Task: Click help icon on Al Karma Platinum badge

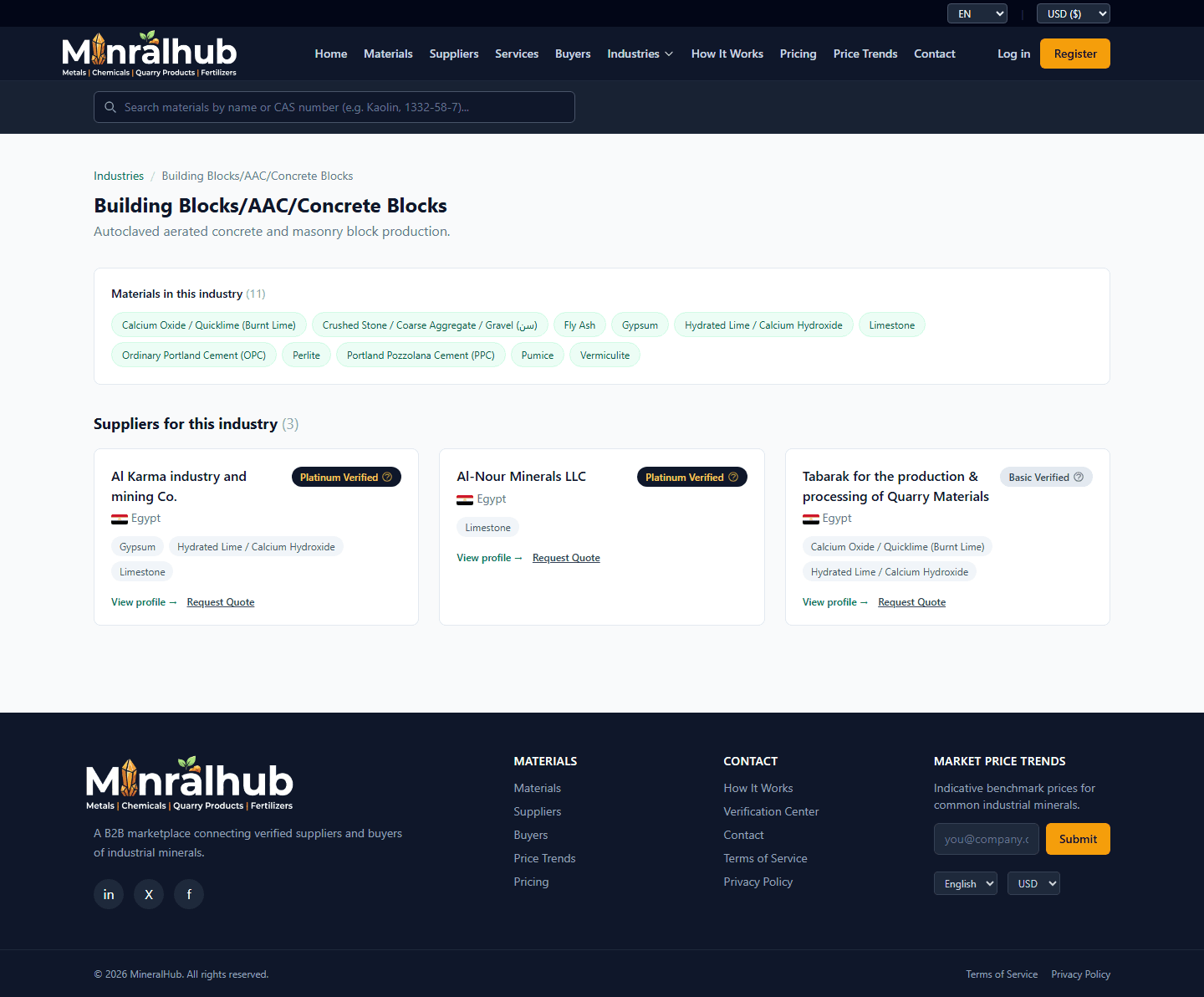Action: (x=387, y=477)
